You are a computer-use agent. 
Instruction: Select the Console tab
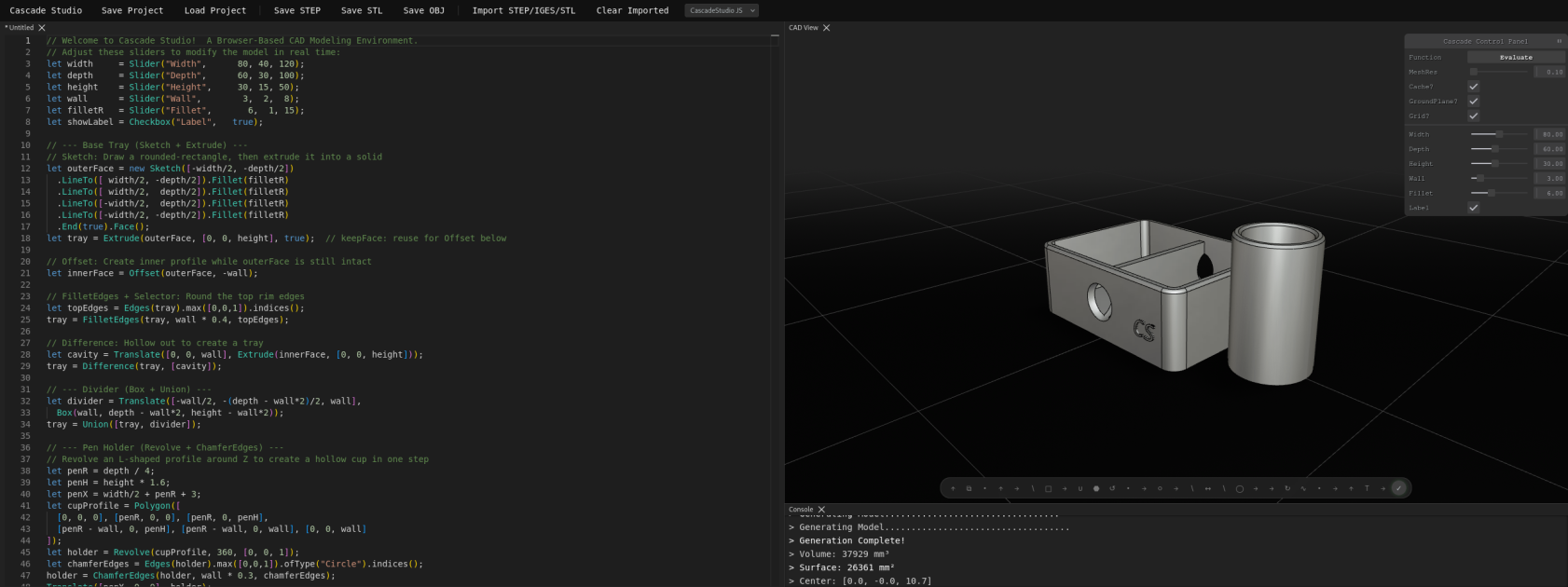tap(801, 510)
